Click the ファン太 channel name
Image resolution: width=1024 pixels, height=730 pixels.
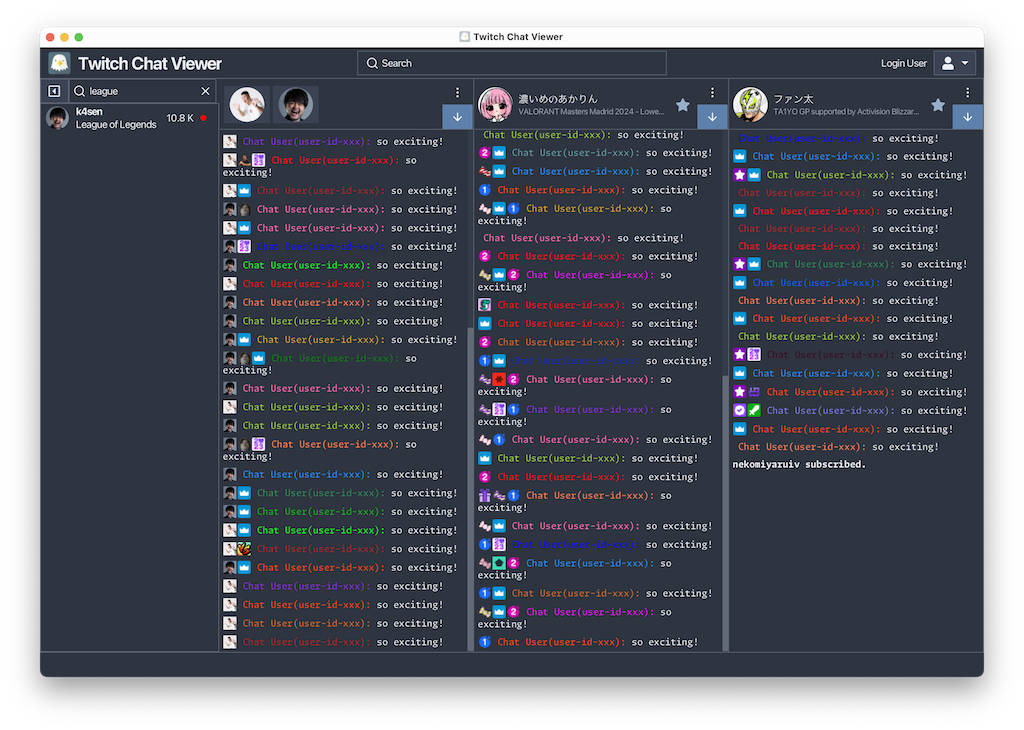pyautogui.click(x=793, y=99)
